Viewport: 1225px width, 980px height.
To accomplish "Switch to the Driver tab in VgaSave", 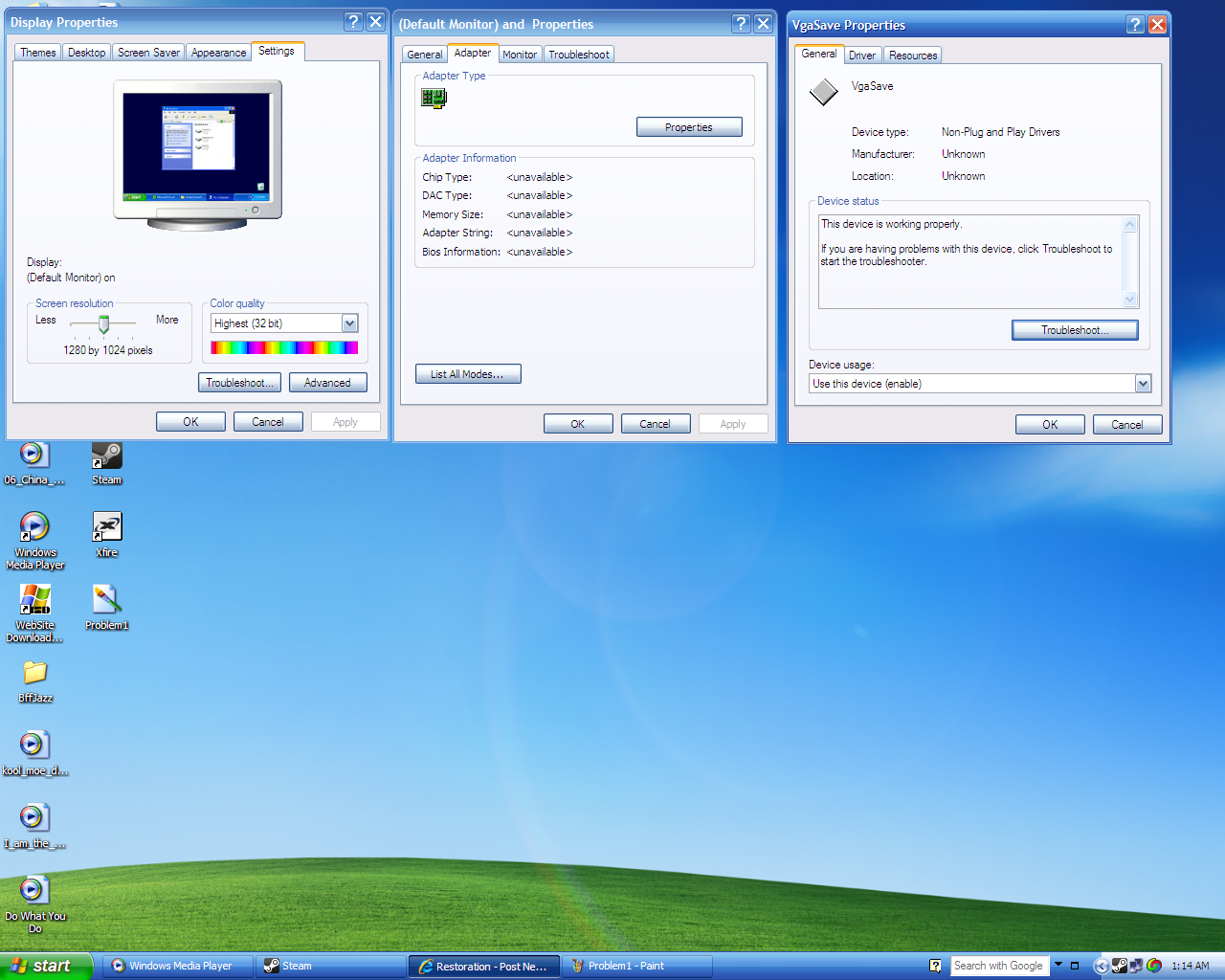I will (x=862, y=56).
